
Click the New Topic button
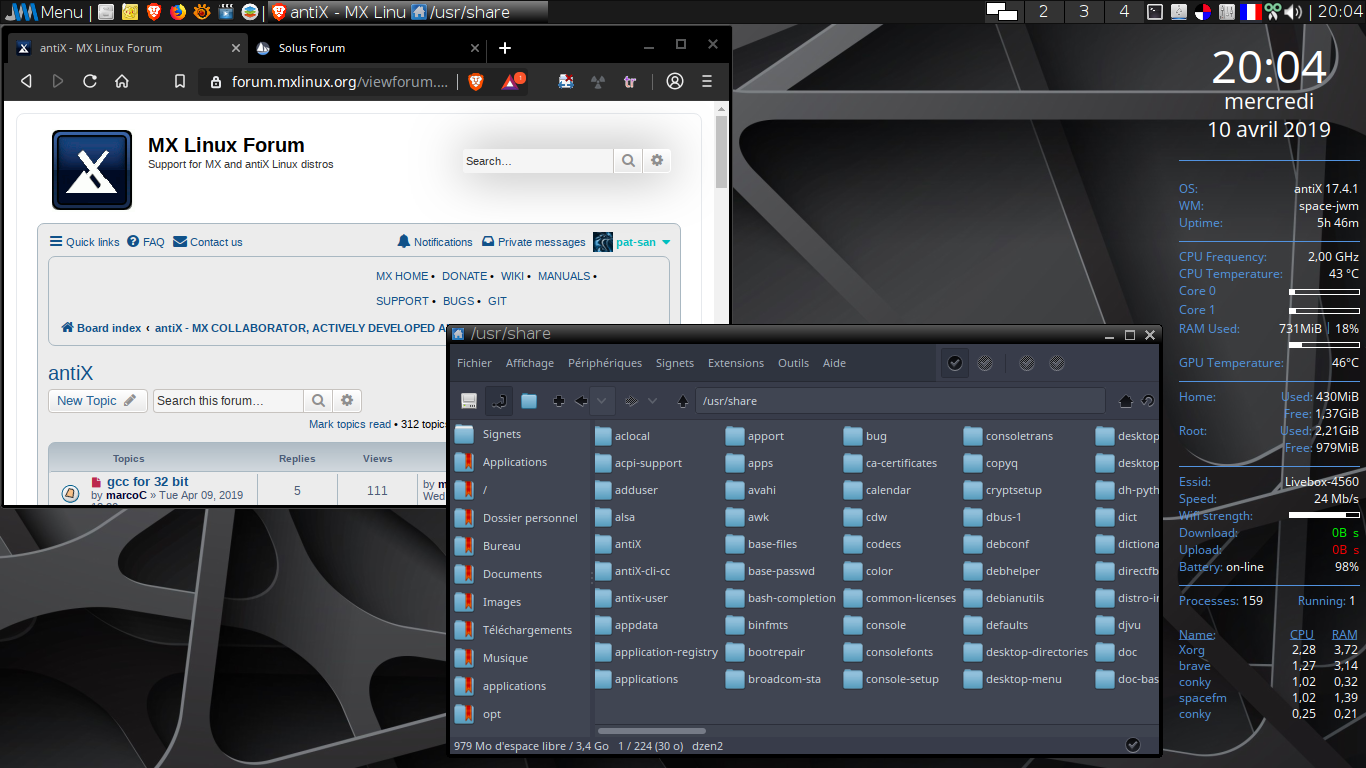(97, 401)
